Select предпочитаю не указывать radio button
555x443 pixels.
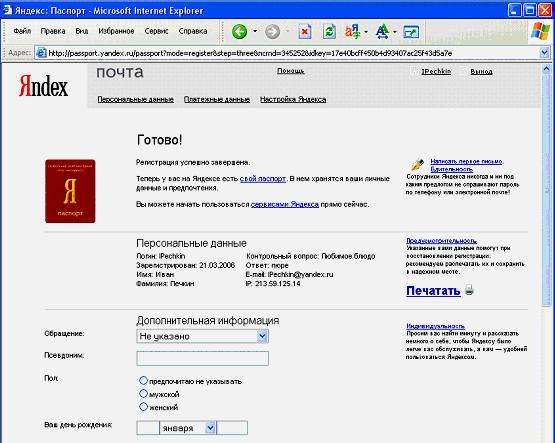pyautogui.click(x=143, y=381)
